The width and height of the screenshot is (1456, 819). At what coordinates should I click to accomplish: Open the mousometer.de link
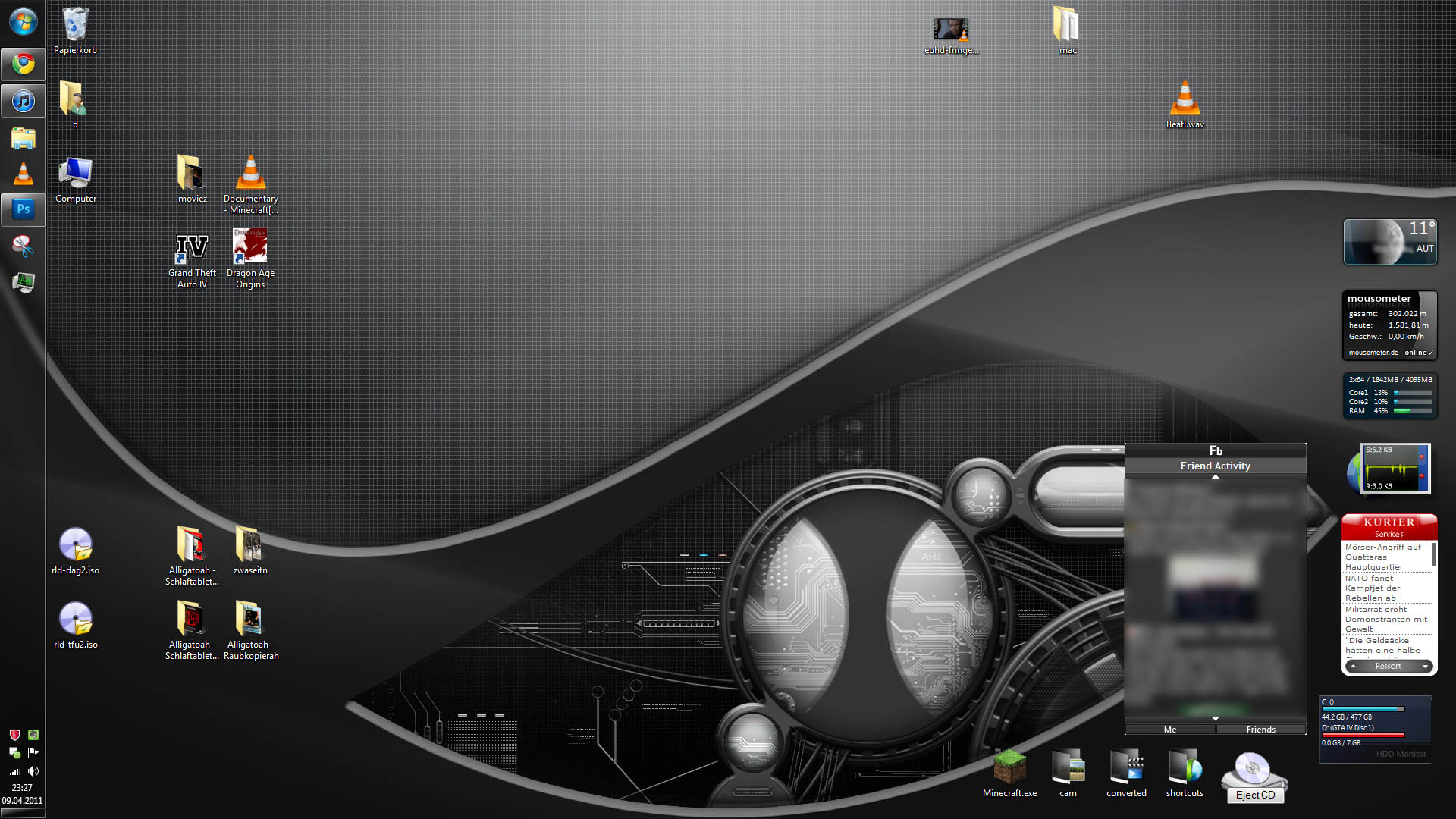(x=1373, y=353)
